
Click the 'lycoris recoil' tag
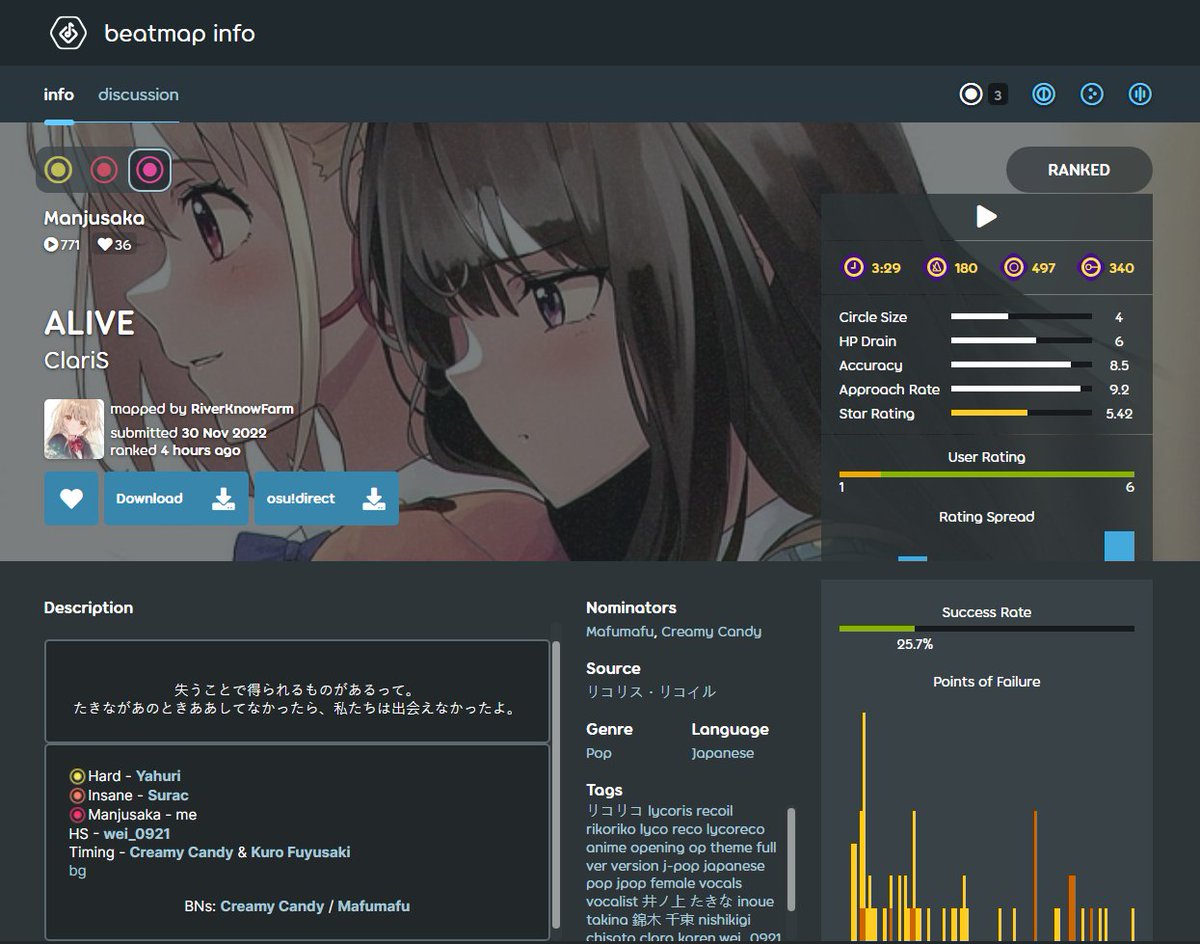tap(690, 811)
